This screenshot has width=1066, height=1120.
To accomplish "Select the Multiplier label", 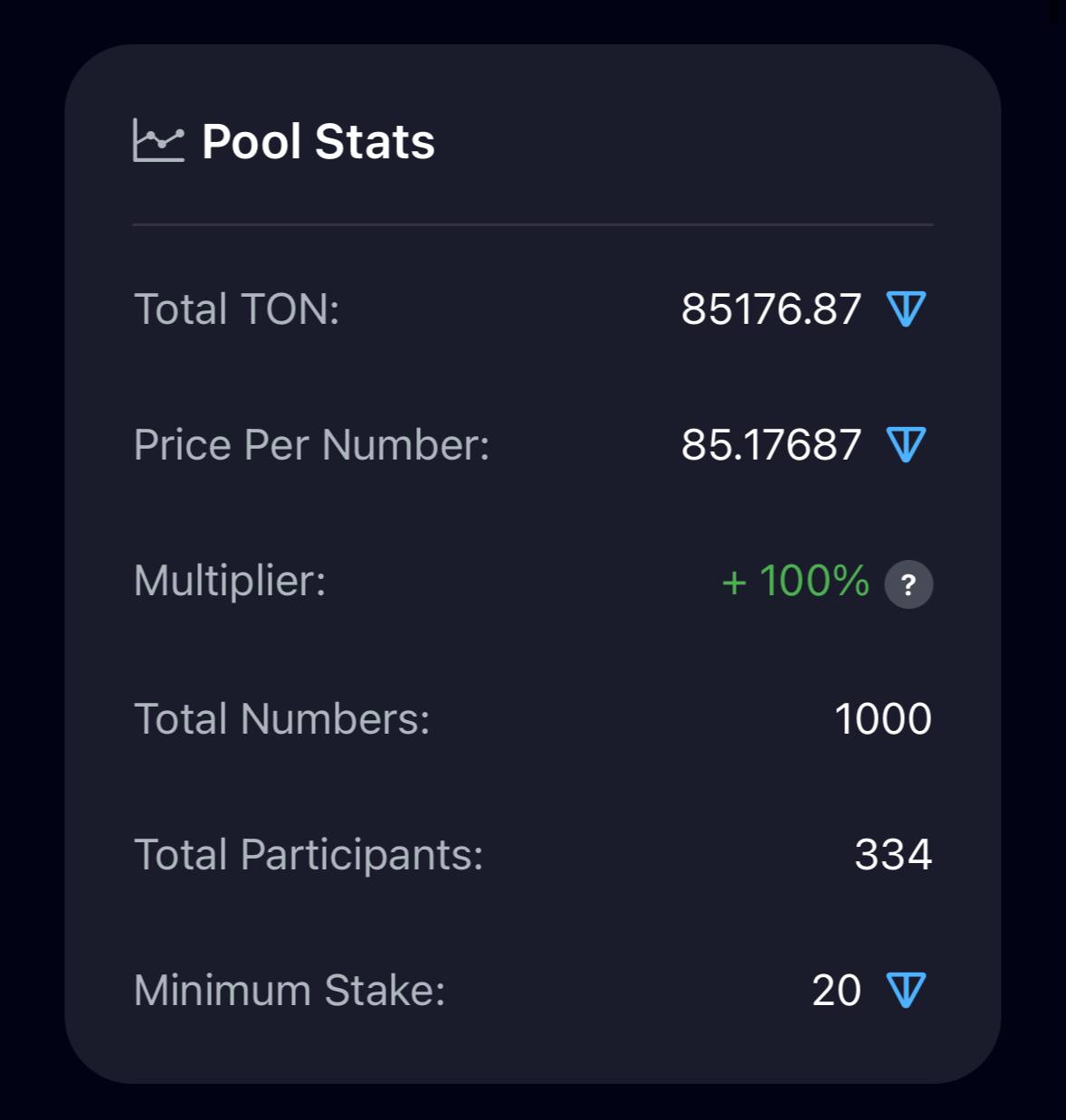I will pyautogui.click(x=230, y=581).
